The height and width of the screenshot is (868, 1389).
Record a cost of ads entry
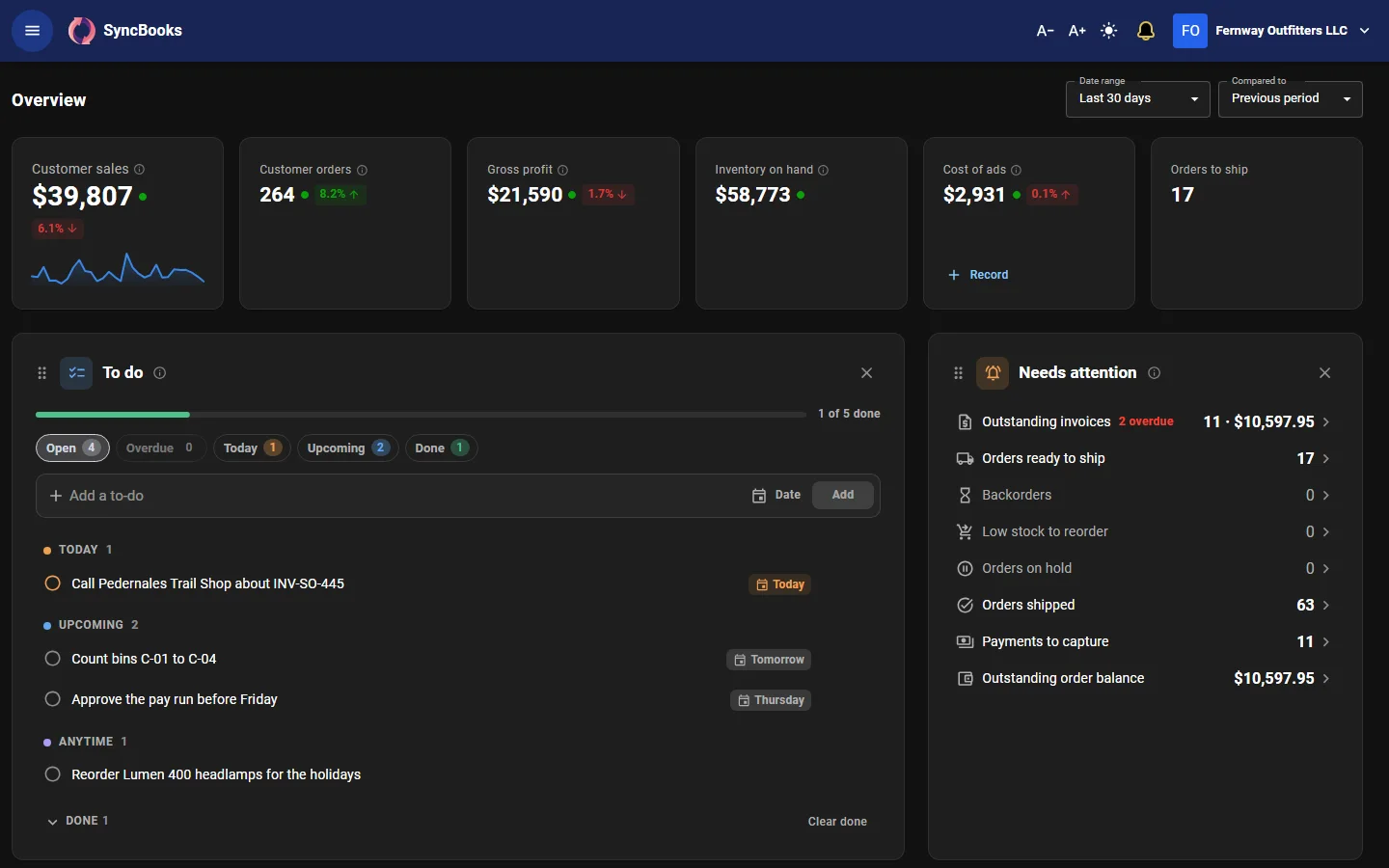[x=978, y=275]
